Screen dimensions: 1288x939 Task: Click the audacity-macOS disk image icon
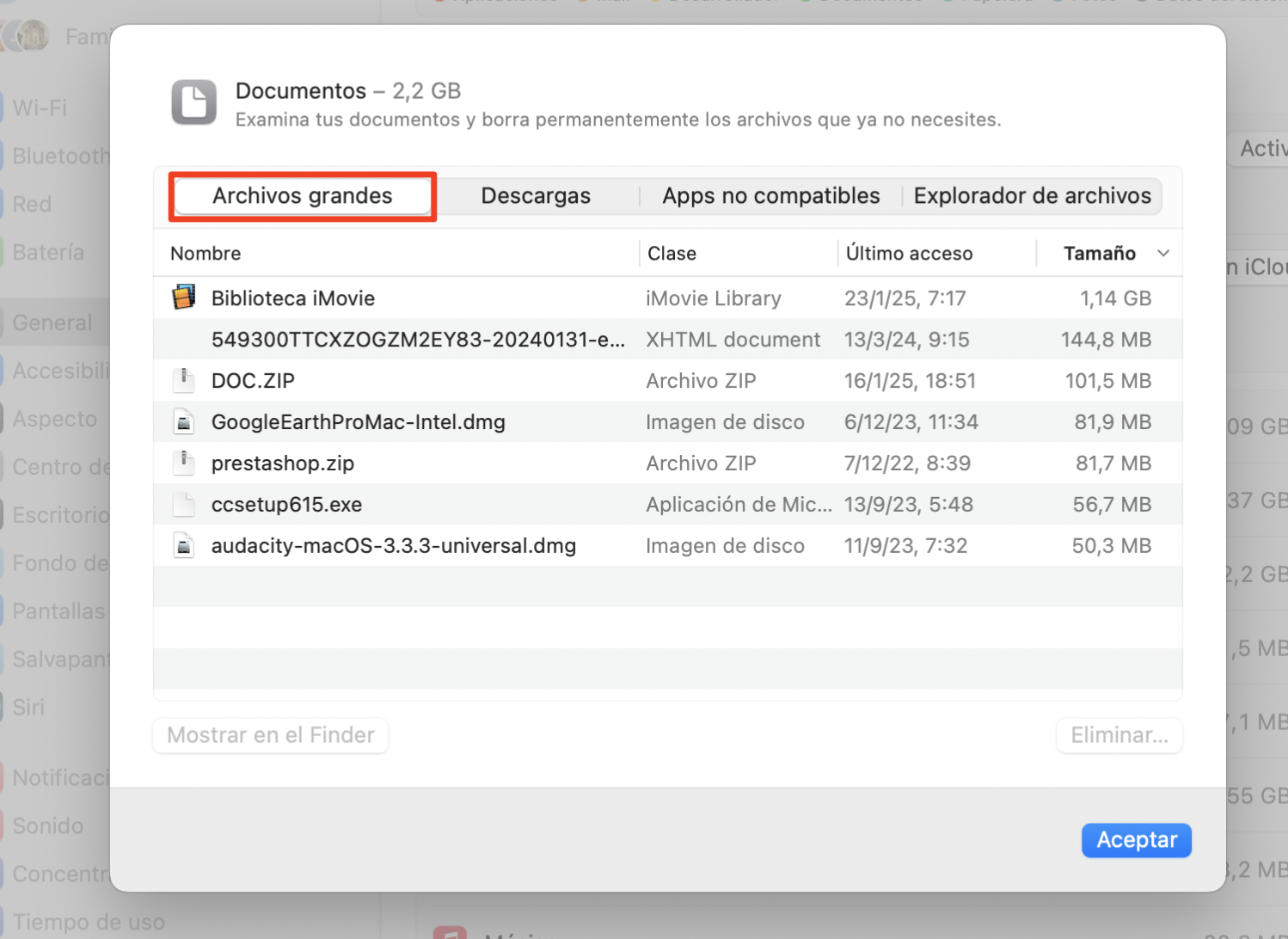click(x=183, y=546)
